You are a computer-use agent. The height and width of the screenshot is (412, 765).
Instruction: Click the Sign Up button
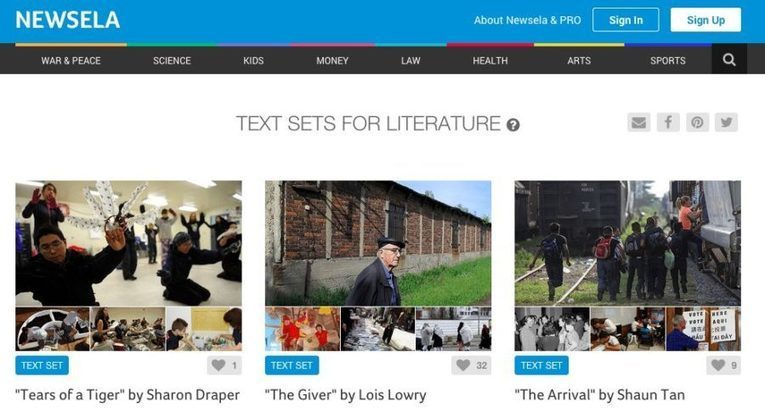pyautogui.click(x=705, y=20)
